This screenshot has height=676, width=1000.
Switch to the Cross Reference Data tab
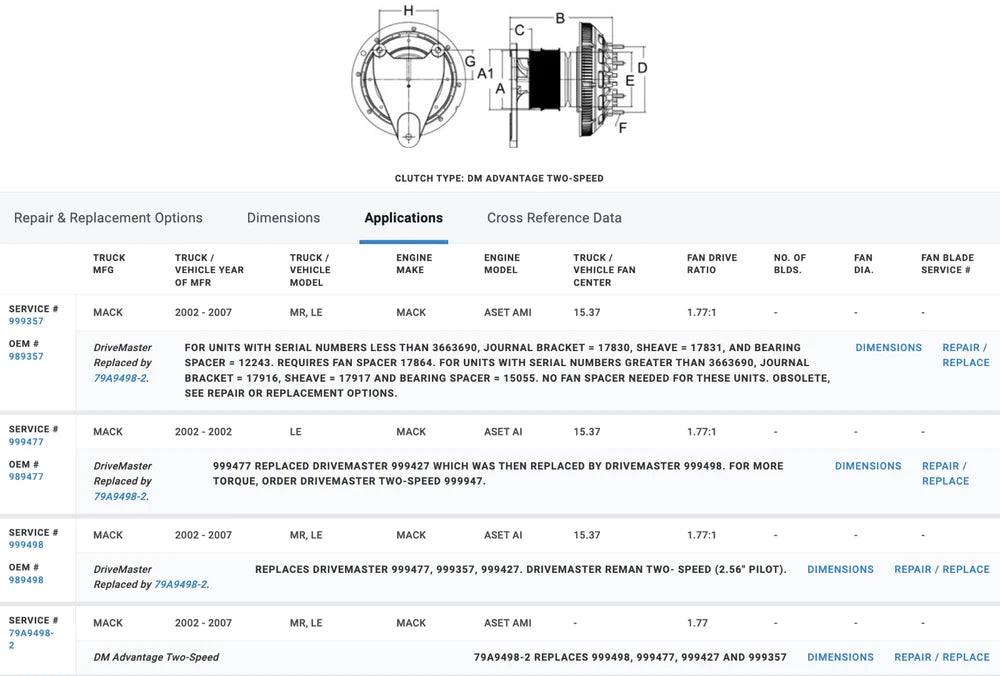pyautogui.click(x=554, y=218)
